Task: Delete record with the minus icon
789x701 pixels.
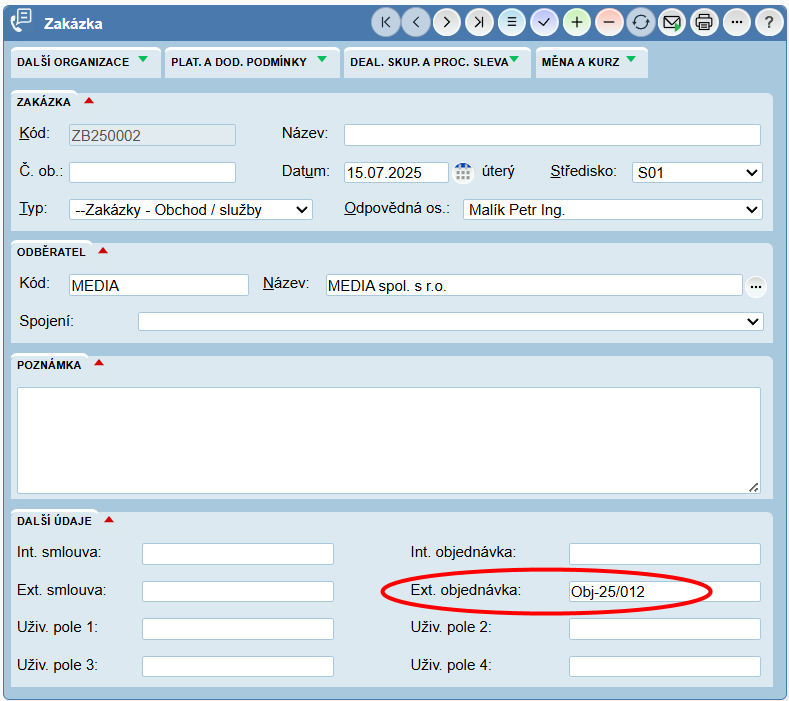Action: click(608, 22)
